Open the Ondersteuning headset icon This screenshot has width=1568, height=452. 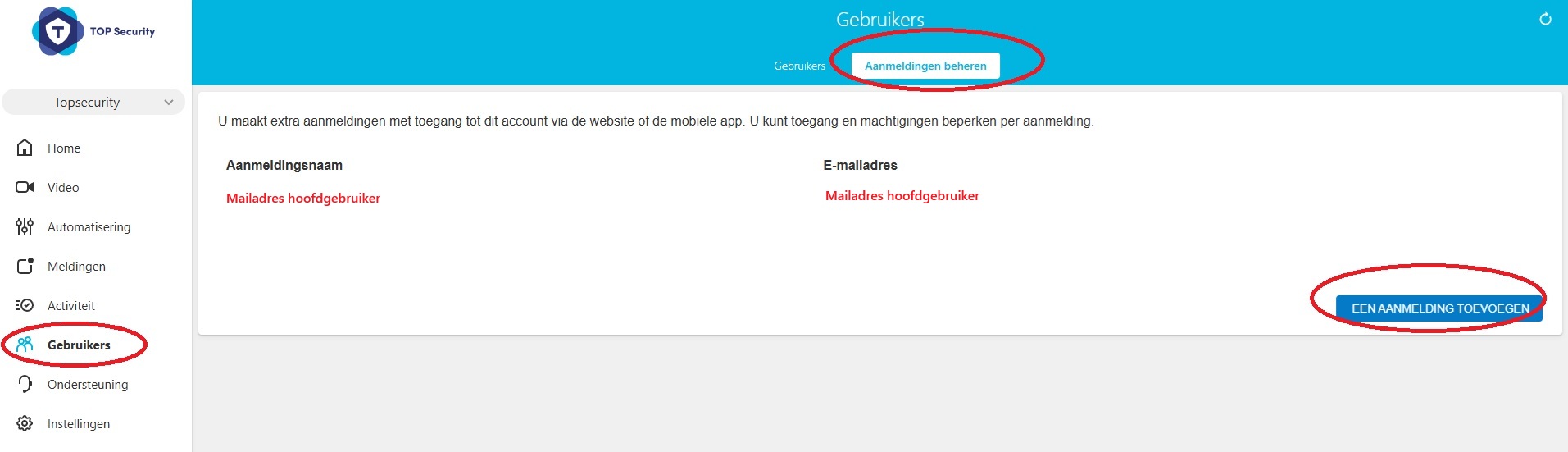click(25, 384)
